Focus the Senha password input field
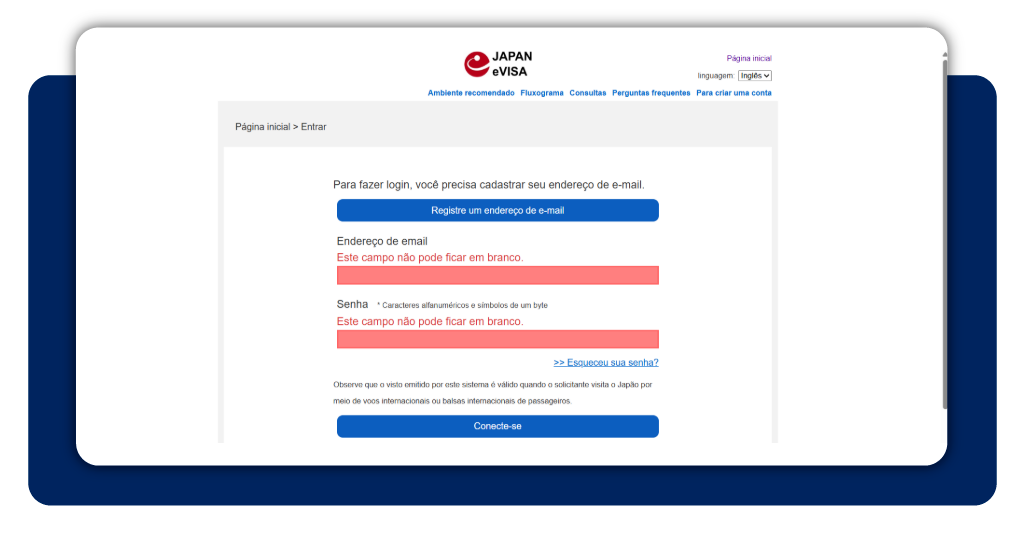The image size is (1024, 536). pos(498,339)
